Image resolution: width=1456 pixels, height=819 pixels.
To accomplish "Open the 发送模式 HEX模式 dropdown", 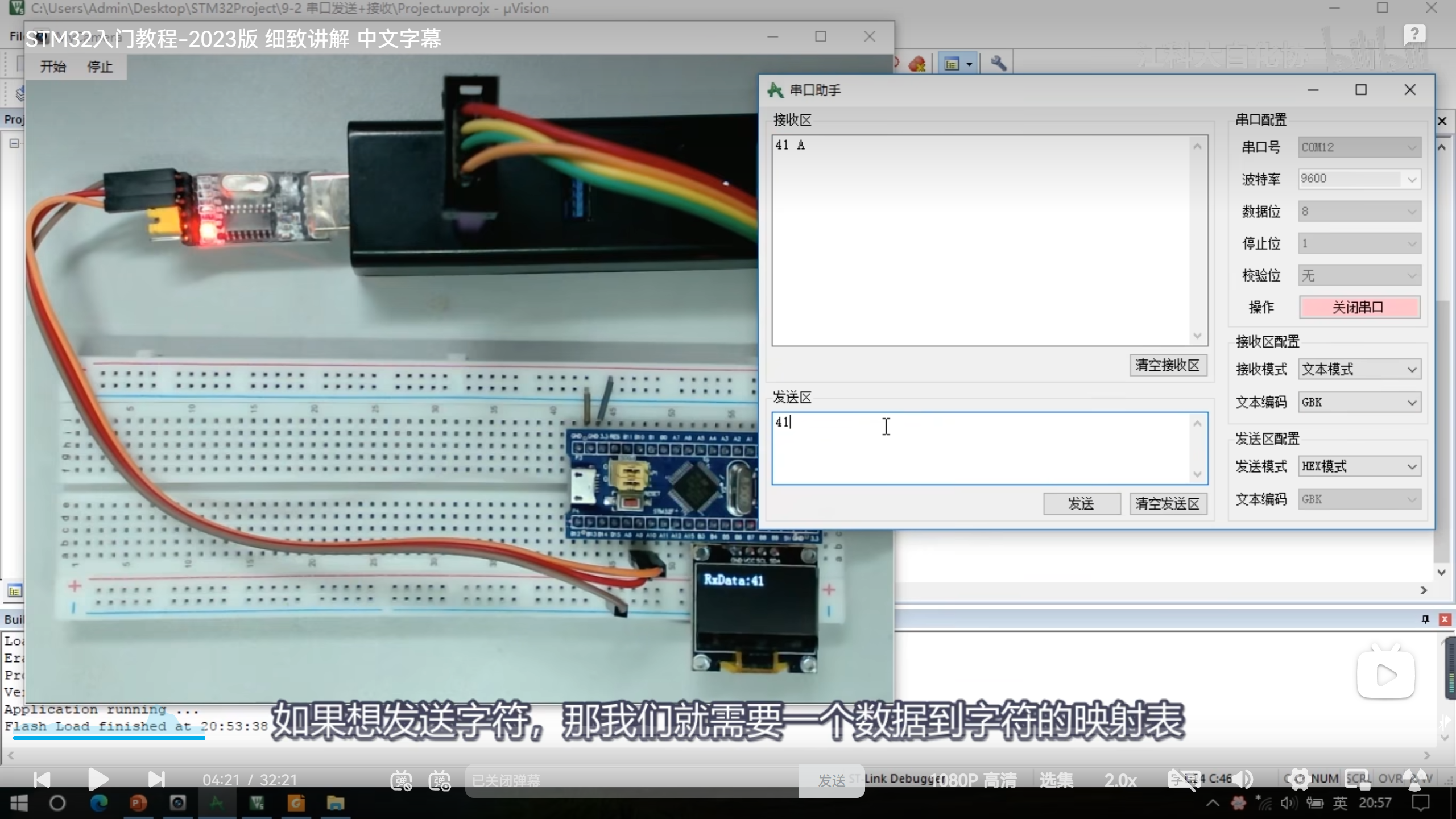I will click(x=1359, y=467).
